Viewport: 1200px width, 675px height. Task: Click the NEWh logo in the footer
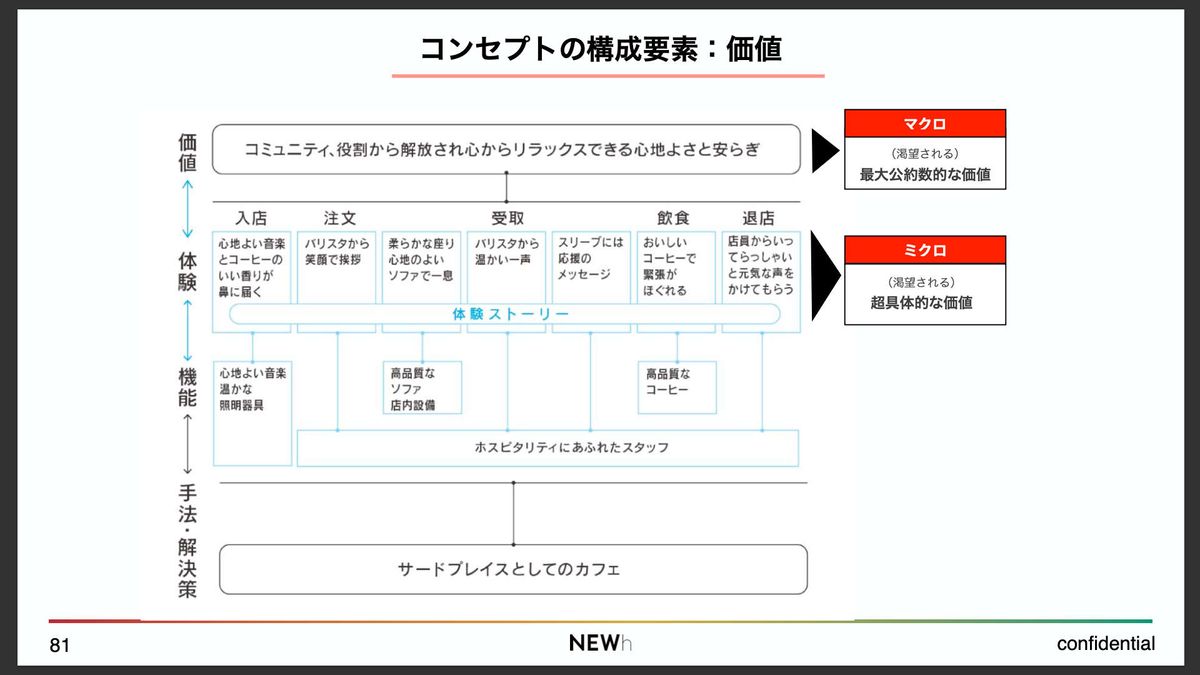(600, 643)
